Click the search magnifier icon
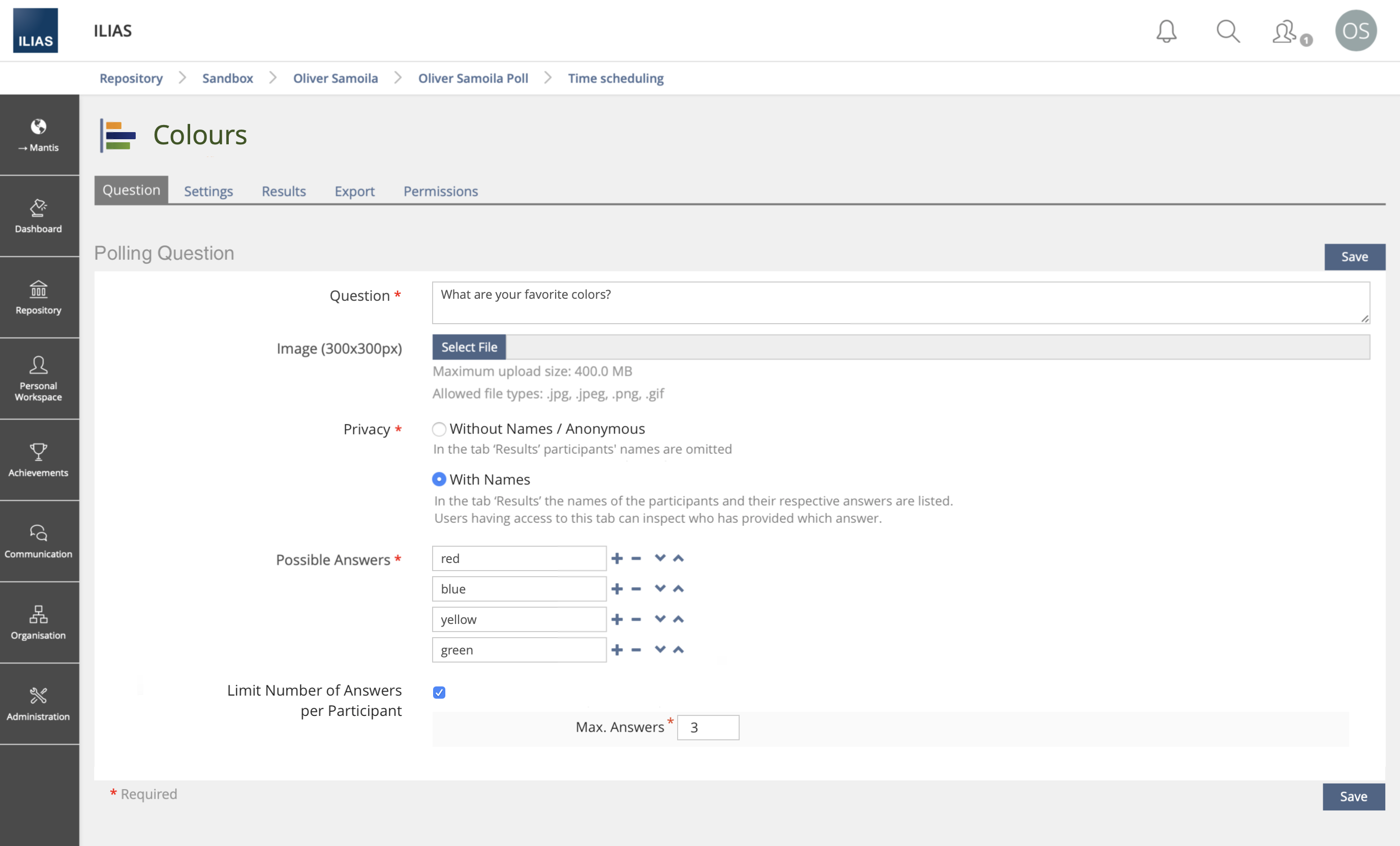The height and width of the screenshot is (846, 1400). [x=1227, y=31]
